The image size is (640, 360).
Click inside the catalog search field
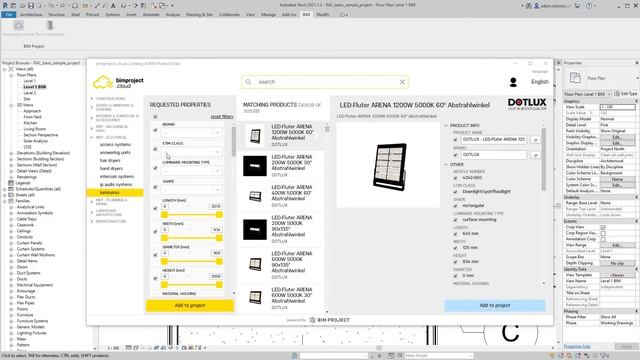(324, 82)
